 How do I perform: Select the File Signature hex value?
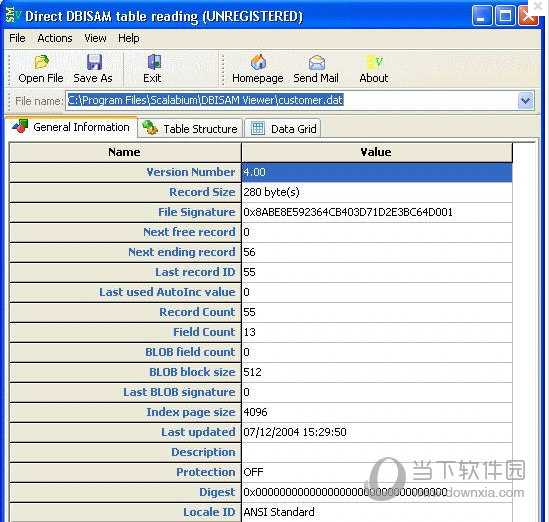[x=377, y=212]
